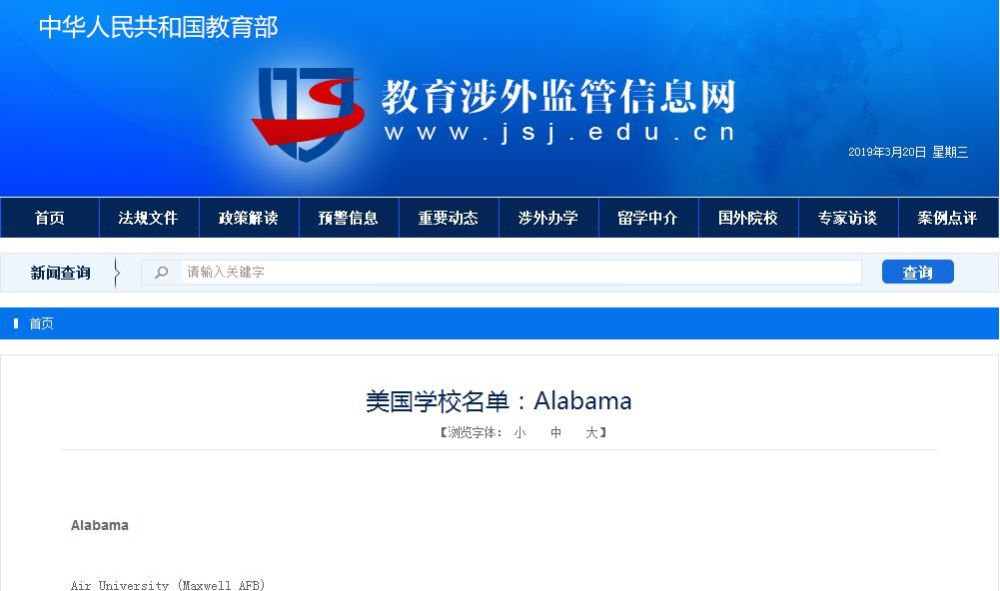The image size is (1000, 591).
Task: Click the arrow beside 新闻查询
Action: click(116, 273)
